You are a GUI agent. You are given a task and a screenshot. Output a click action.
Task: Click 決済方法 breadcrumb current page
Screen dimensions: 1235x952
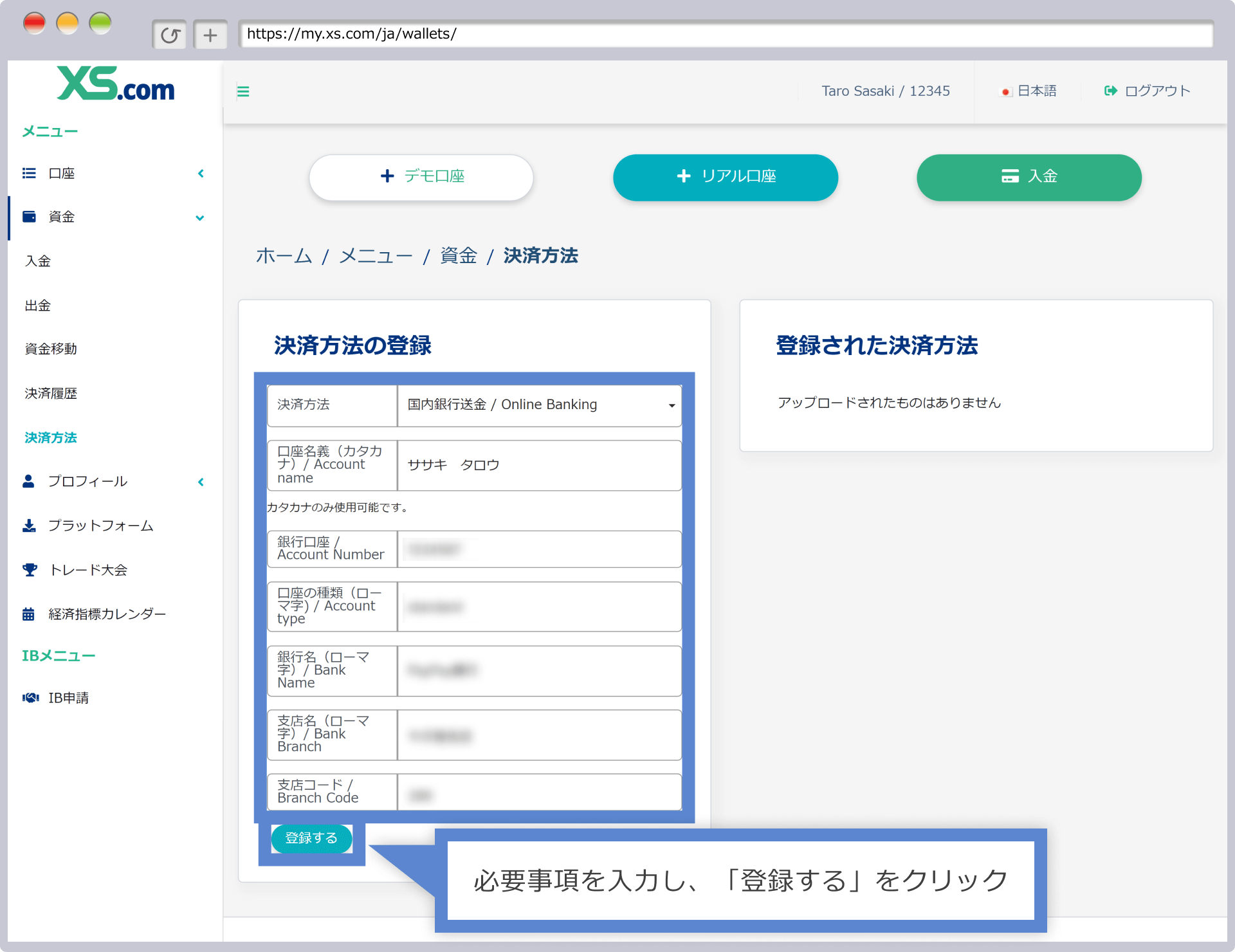pos(541,256)
